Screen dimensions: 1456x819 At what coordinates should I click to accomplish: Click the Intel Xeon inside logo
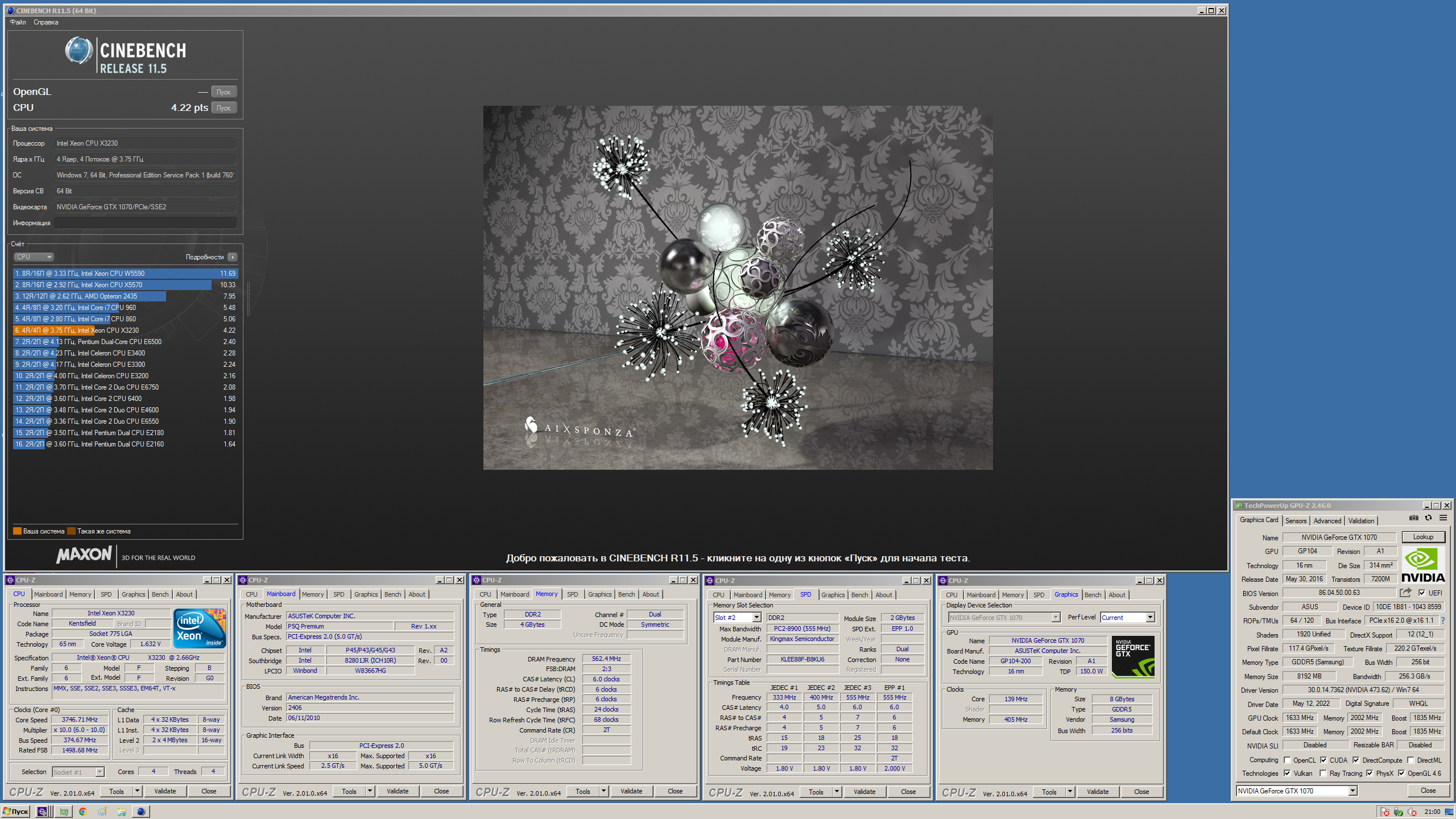pyautogui.click(x=200, y=628)
